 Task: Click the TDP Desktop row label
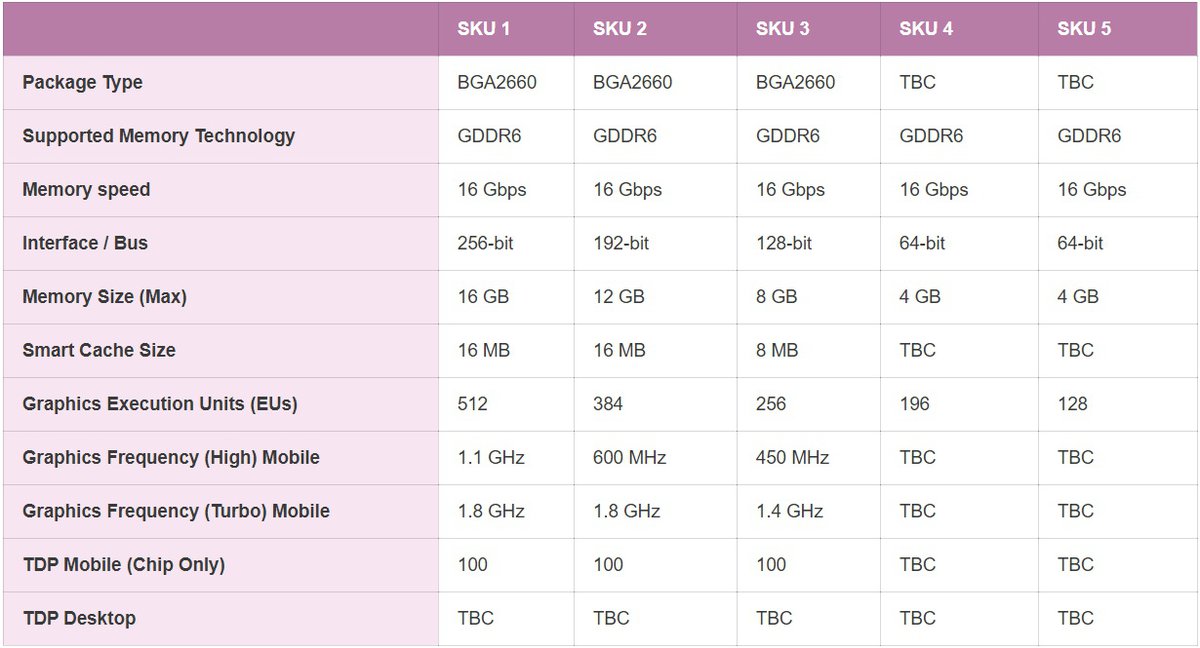[x=79, y=618]
